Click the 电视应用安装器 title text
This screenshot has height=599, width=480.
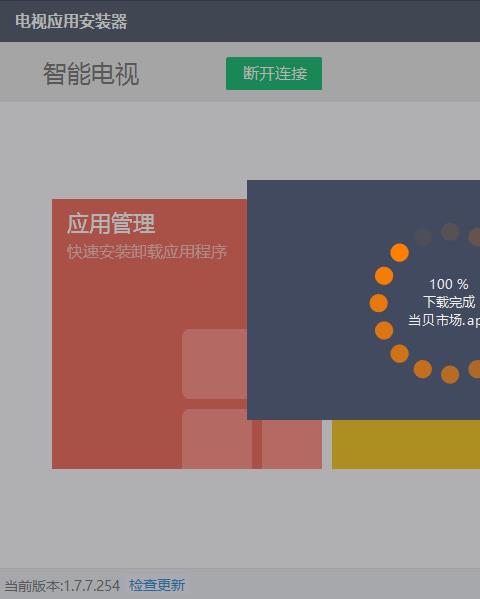click(x=71, y=21)
